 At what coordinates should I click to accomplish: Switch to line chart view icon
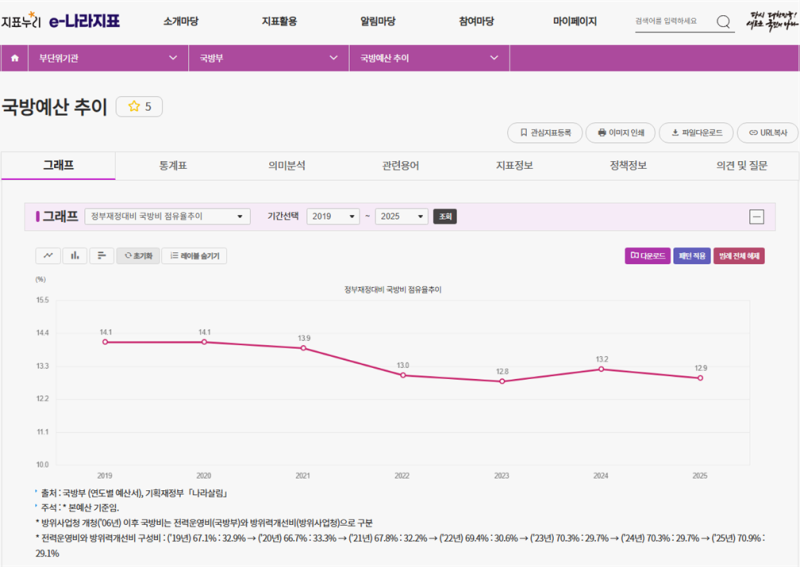(x=48, y=256)
